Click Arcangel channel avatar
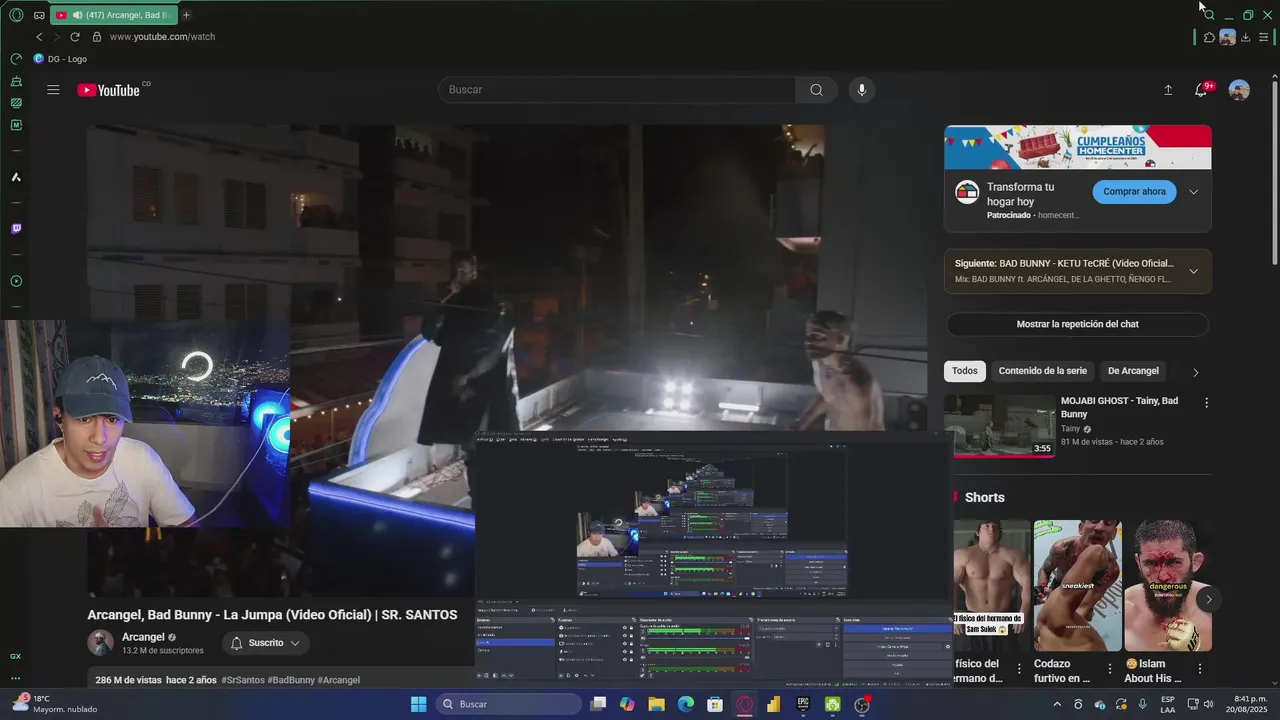Viewport: 1280px width, 720px height. [100, 643]
